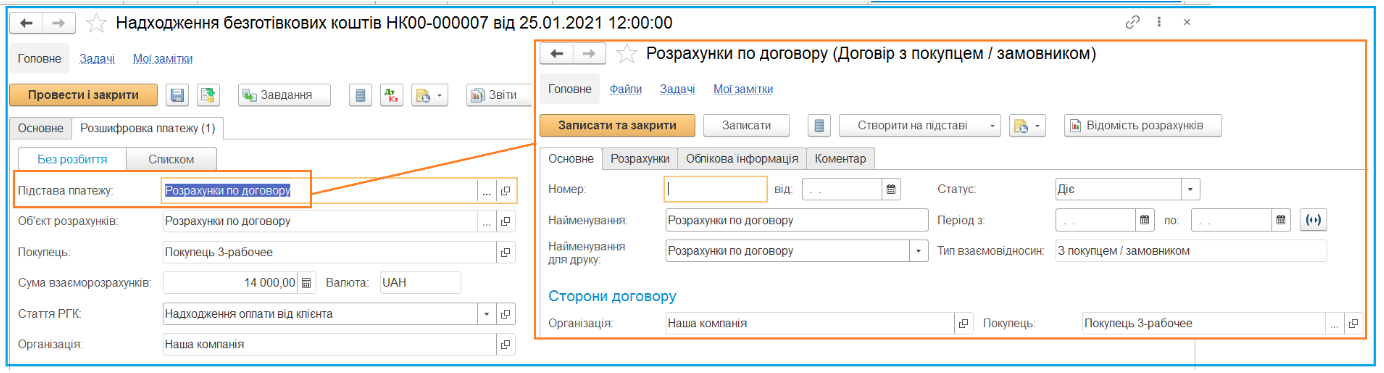This screenshot has width=1384, height=373.
Task: Choose Підстава платежу via ellipsis button
Action: coord(487,190)
